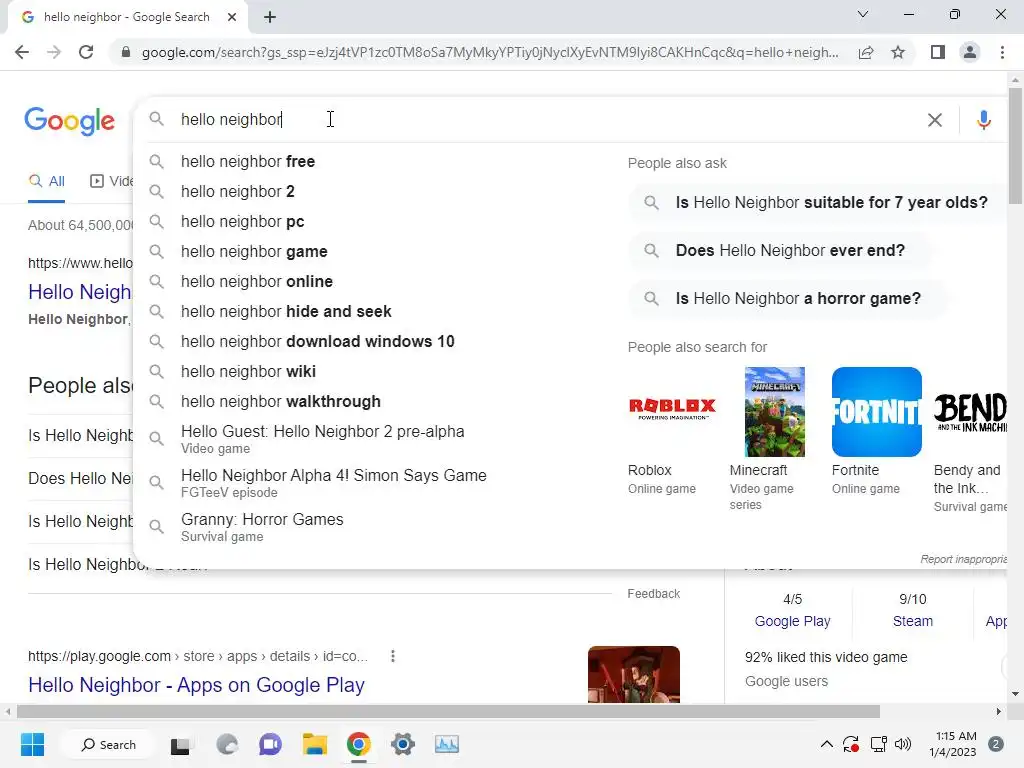Click the horizontal scrollbar thumb

pyautogui.click(x=448, y=711)
